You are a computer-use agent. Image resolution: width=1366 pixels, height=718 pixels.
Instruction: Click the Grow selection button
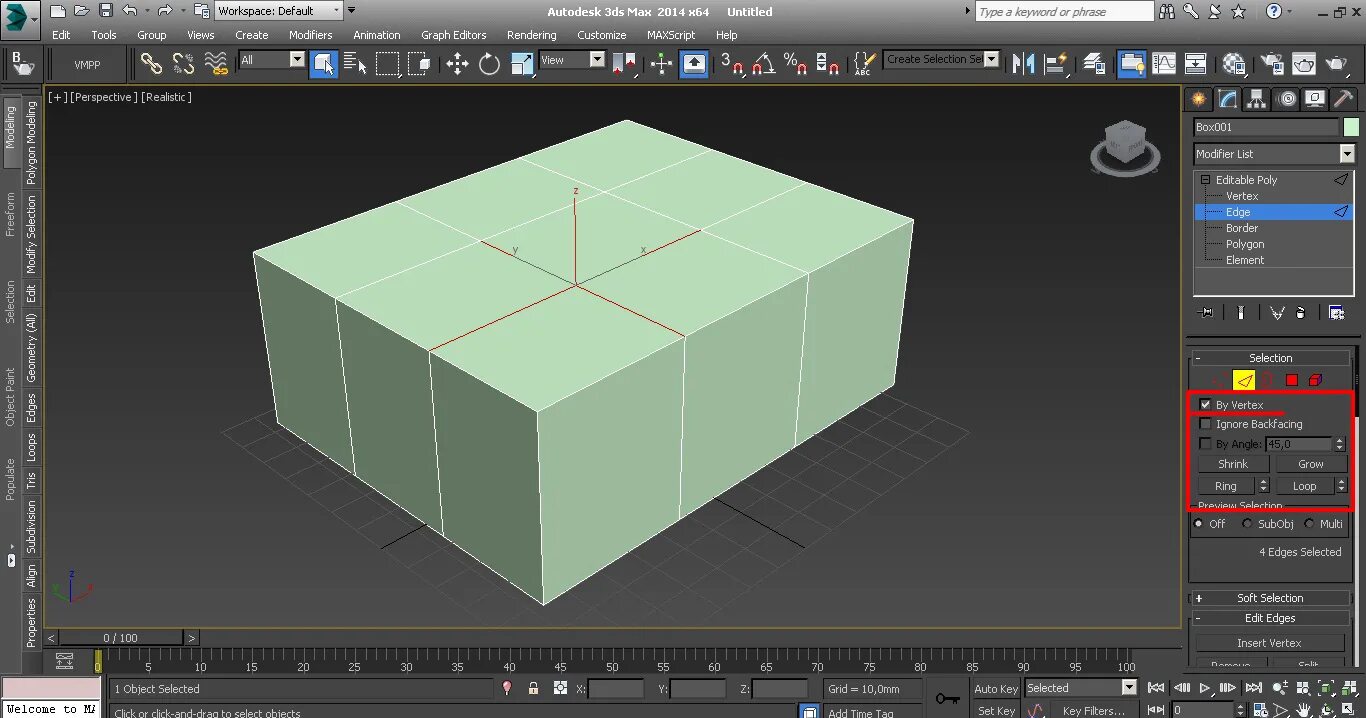1310,464
